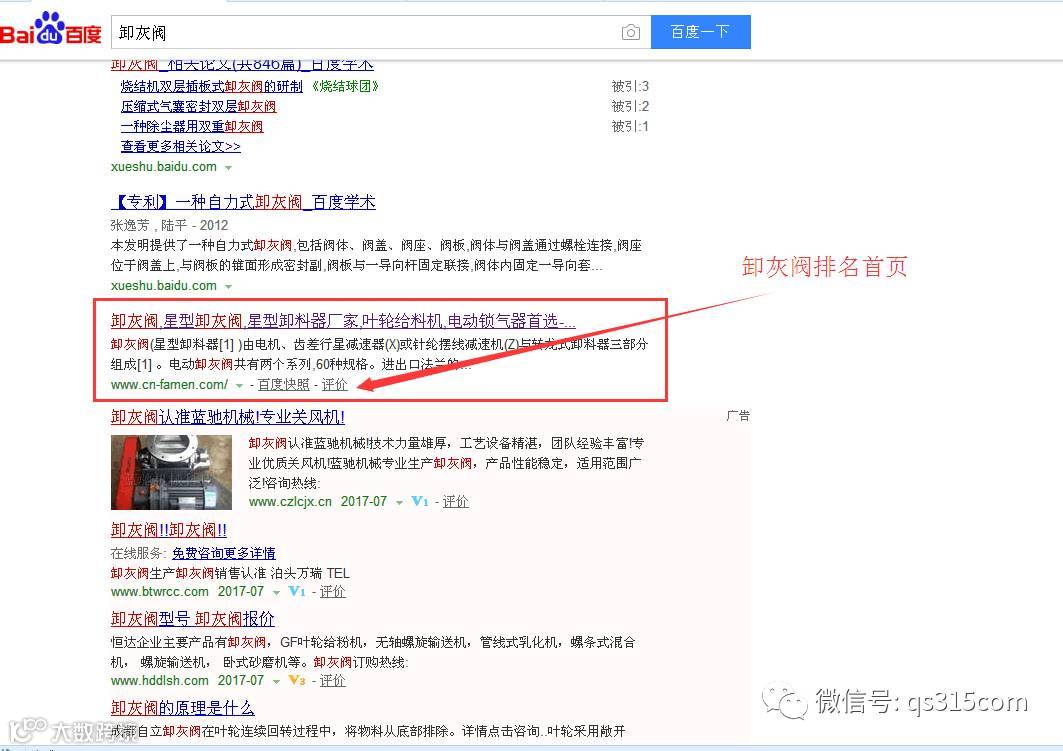Click V1 credit badge for czlcjx.cn
1063x751 pixels.
point(420,502)
